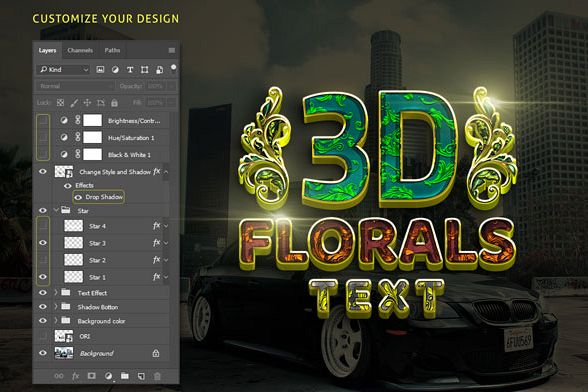This screenshot has height=392, width=588.
Task: Click the Opacity value field
Action: click(155, 86)
